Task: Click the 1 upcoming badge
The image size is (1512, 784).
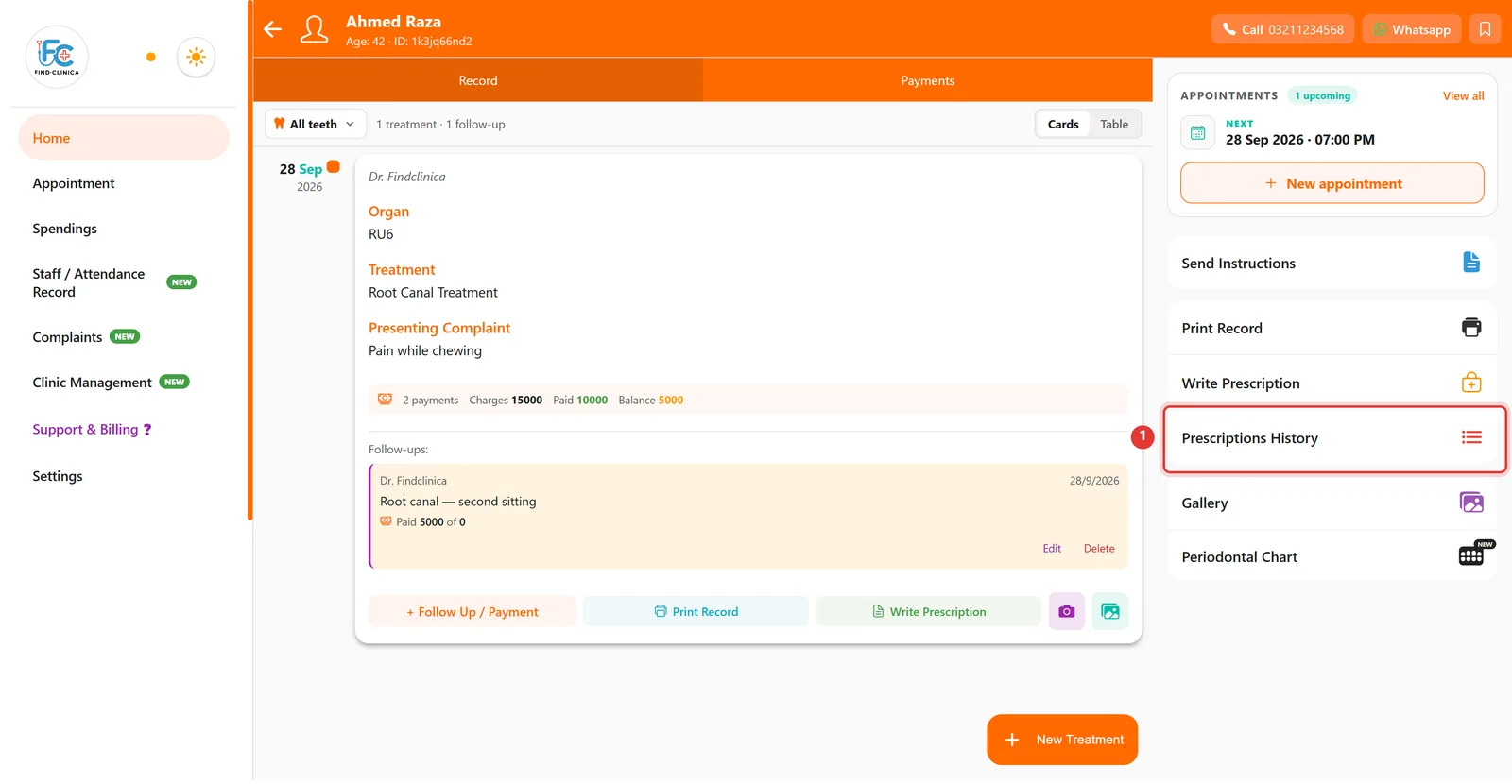Action: (1322, 95)
